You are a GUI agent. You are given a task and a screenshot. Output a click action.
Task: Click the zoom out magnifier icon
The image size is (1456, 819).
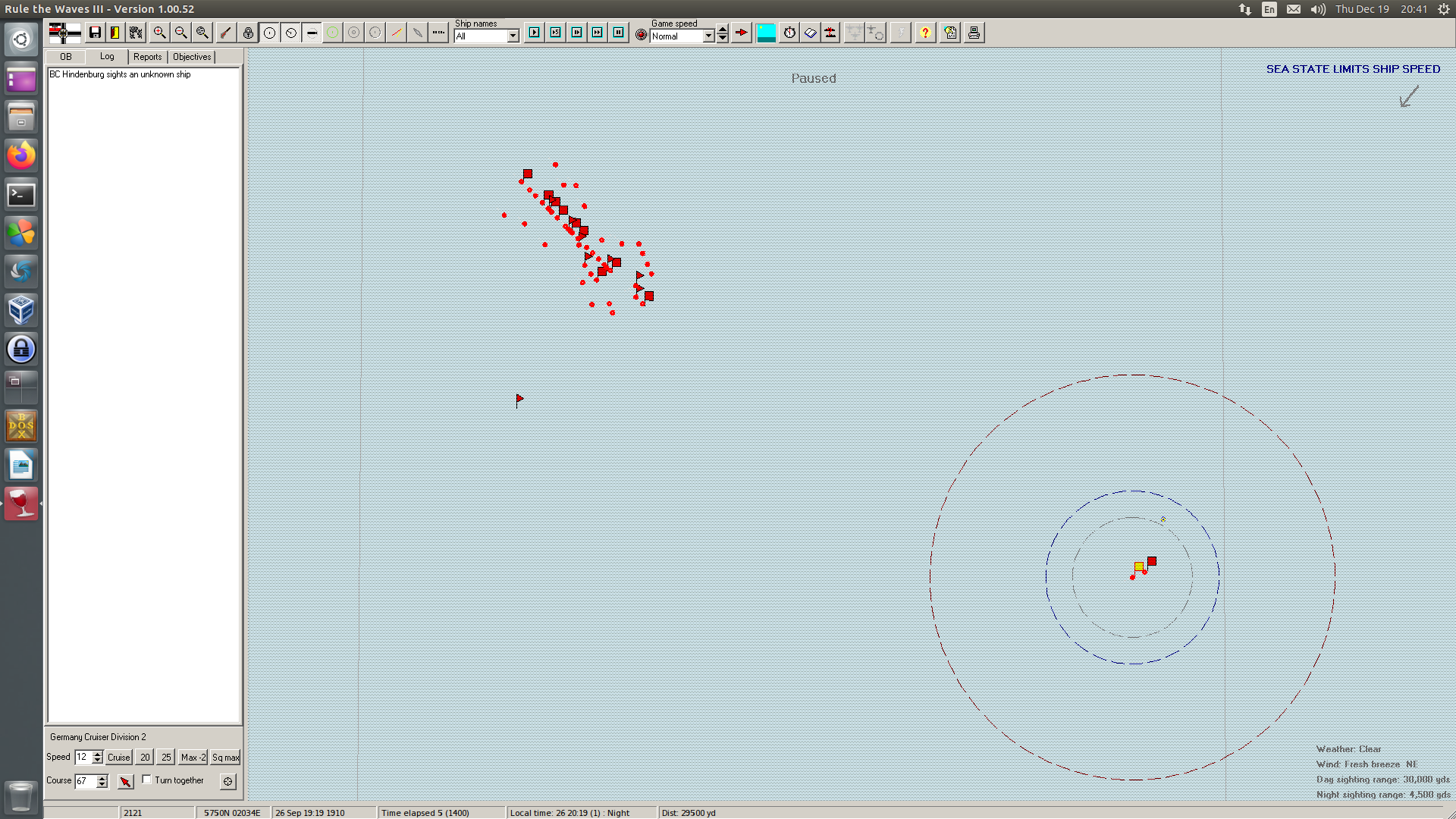click(180, 33)
